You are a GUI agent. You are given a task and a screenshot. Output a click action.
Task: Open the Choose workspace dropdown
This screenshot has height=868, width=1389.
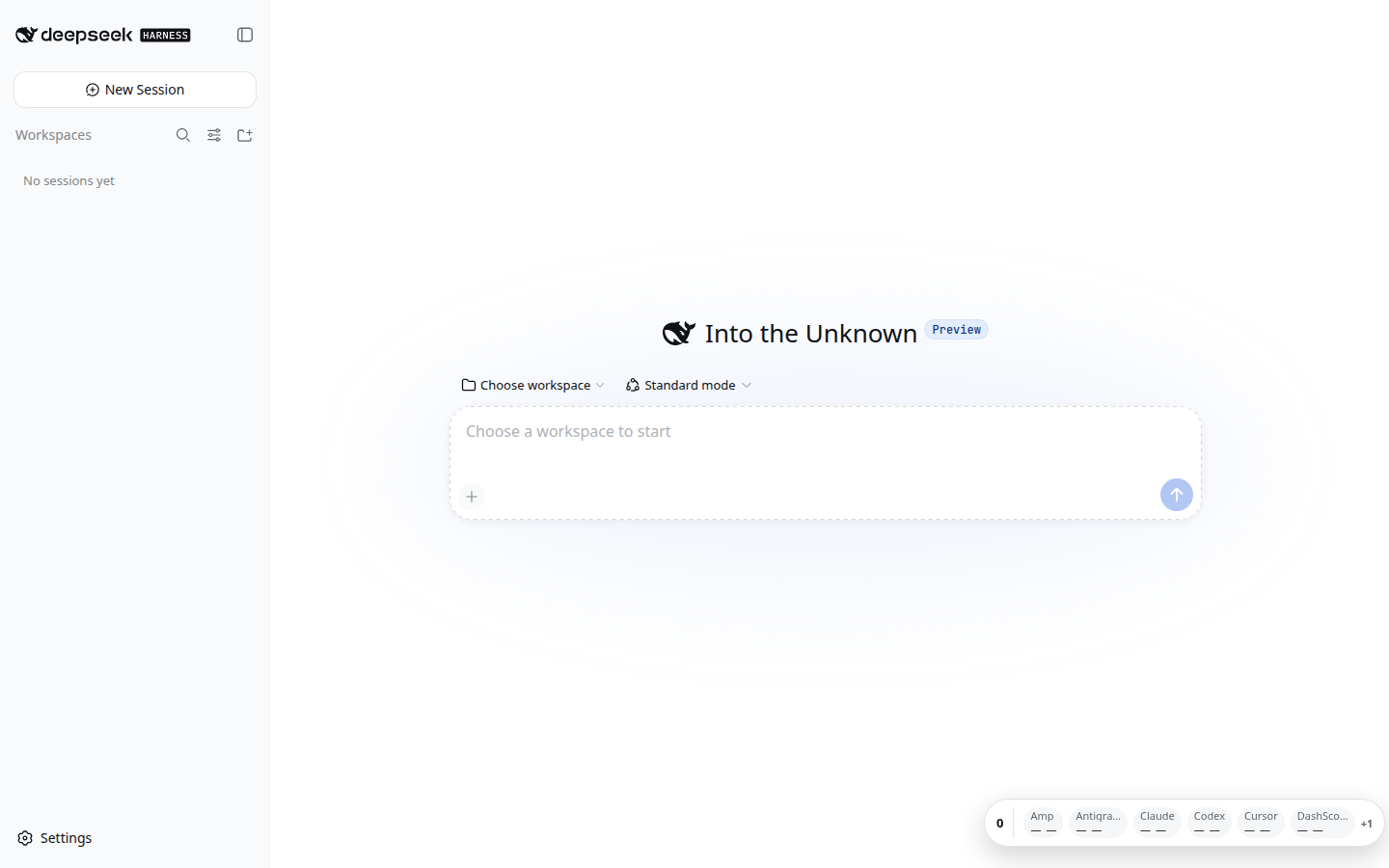coord(533,385)
